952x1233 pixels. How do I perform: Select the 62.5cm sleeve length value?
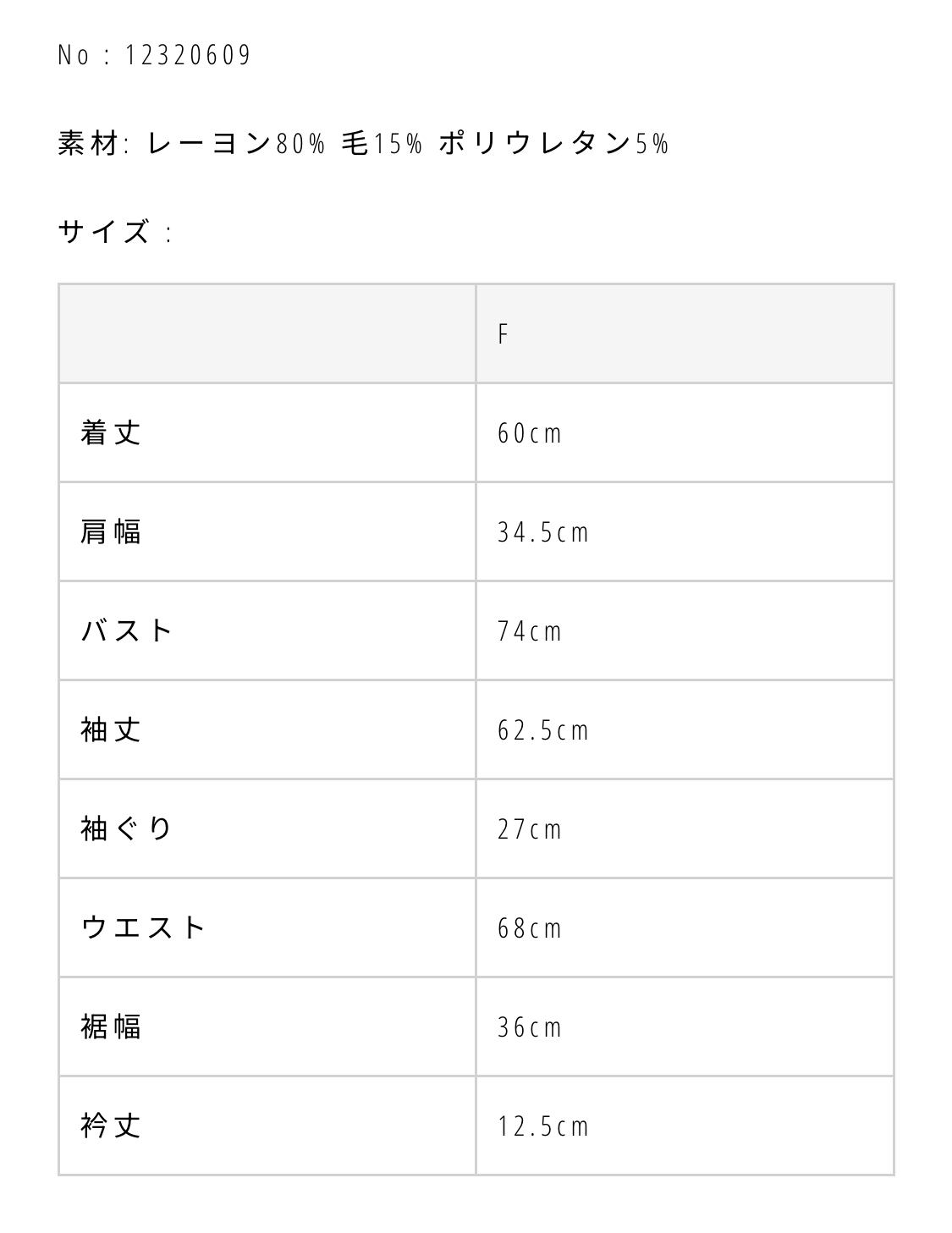[542, 730]
